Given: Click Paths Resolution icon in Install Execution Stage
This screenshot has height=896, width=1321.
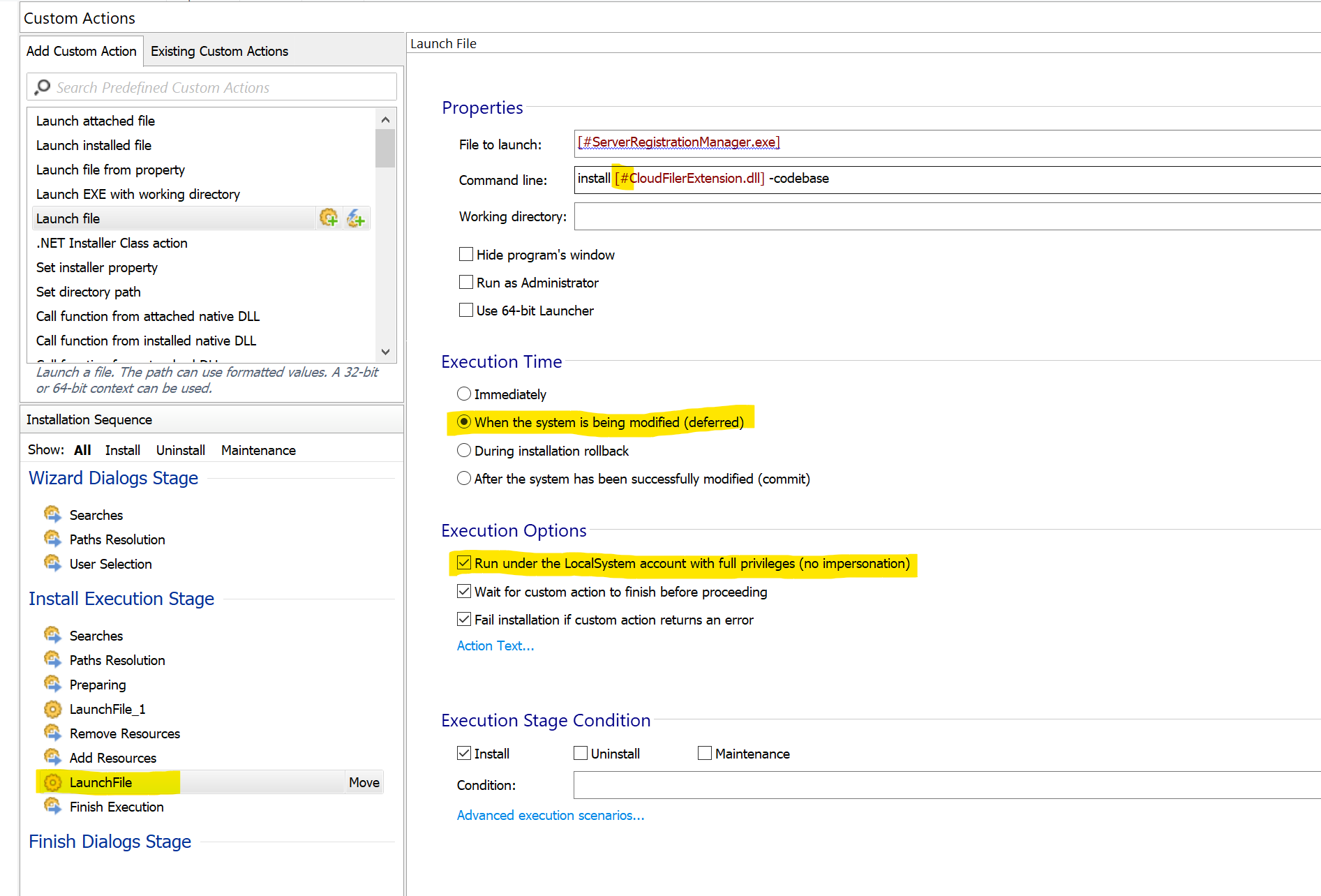Looking at the screenshot, I should [52, 659].
